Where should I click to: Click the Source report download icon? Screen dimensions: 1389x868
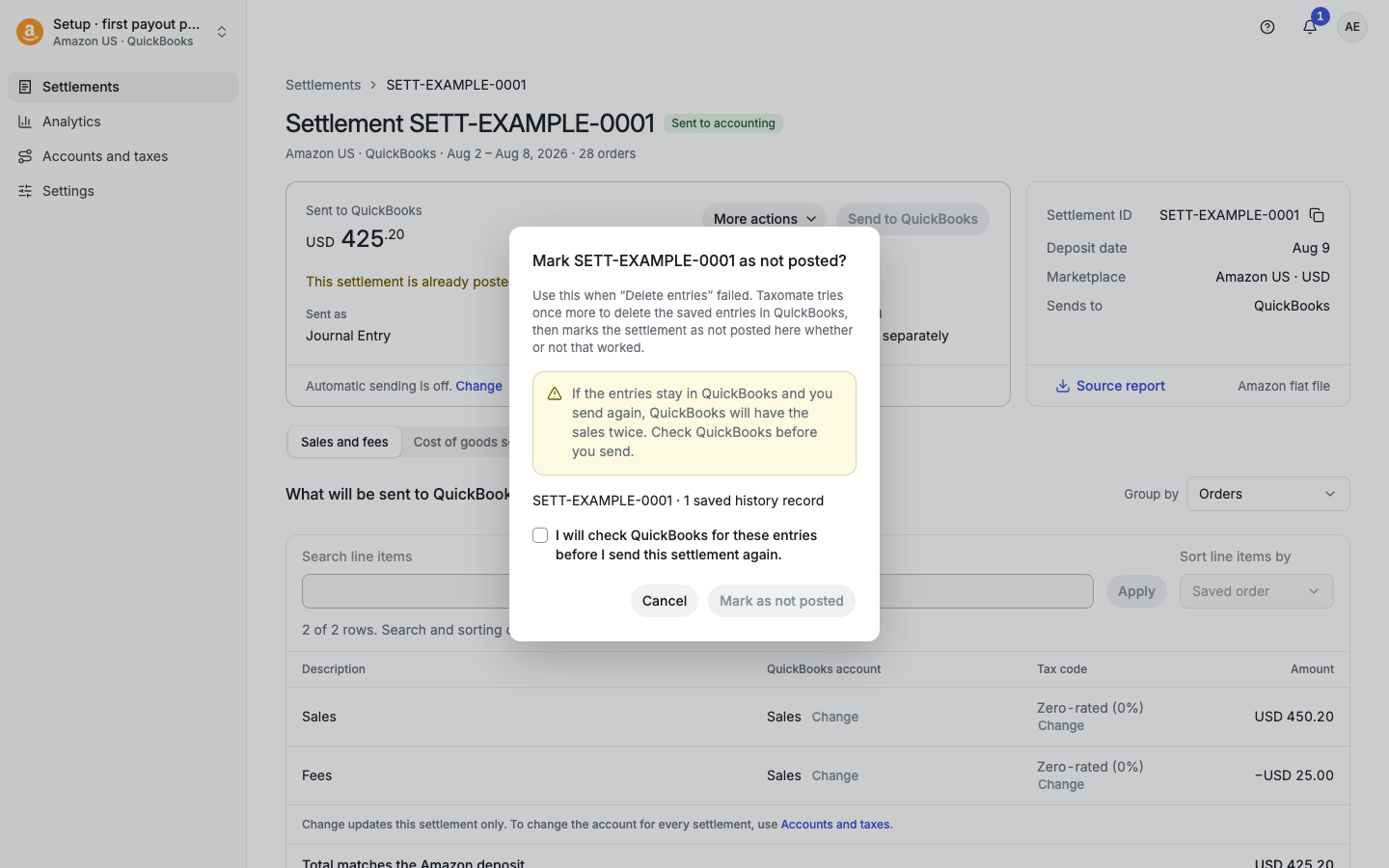click(x=1062, y=386)
